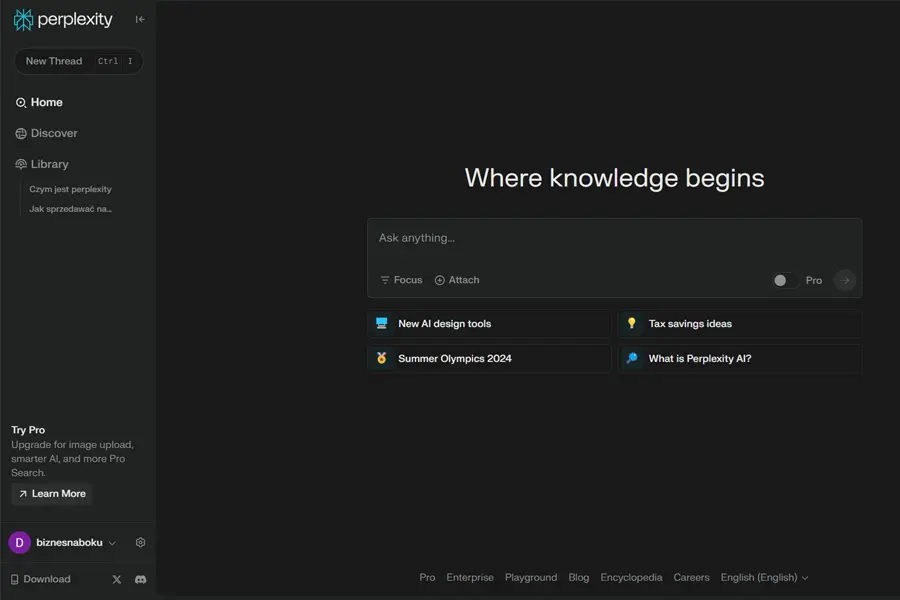Open the Focus options
Image resolution: width=900 pixels, height=600 pixels.
pyautogui.click(x=401, y=280)
